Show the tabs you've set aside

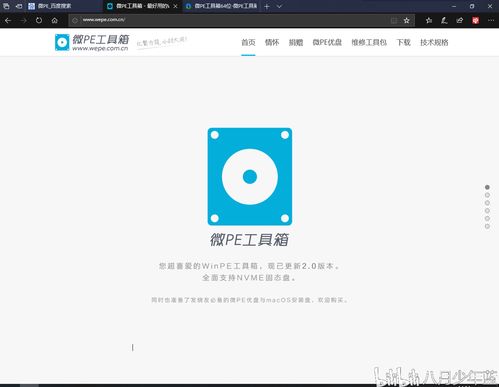click(6, 6)
